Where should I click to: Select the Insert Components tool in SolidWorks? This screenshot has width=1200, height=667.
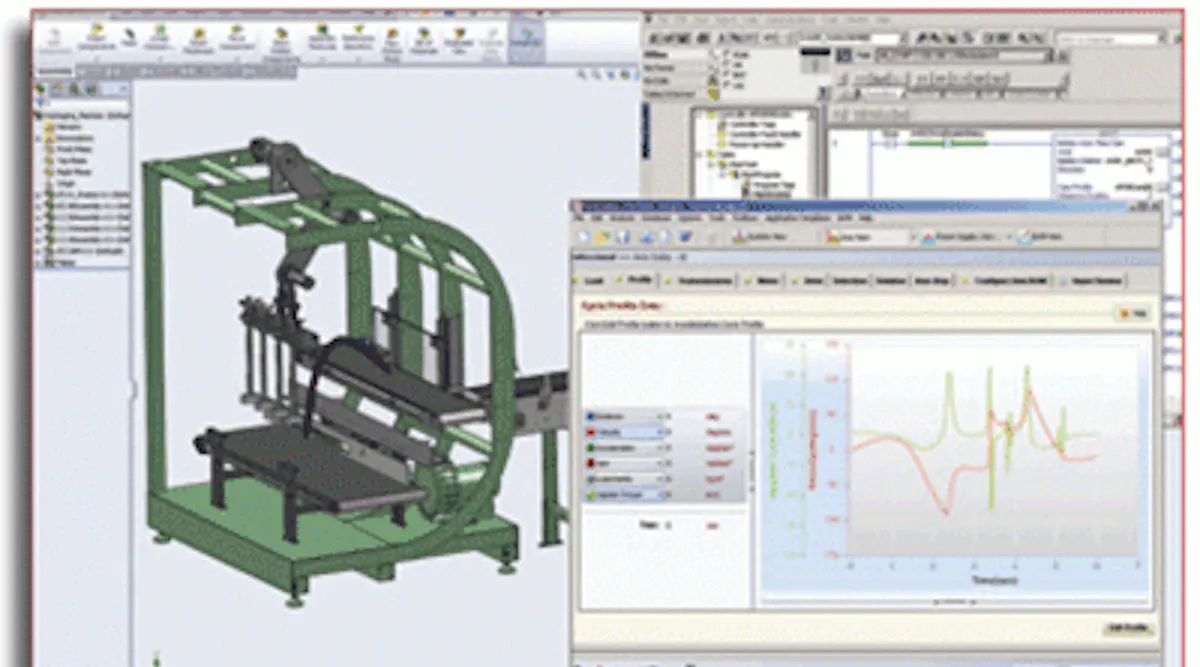coord(95,40)
